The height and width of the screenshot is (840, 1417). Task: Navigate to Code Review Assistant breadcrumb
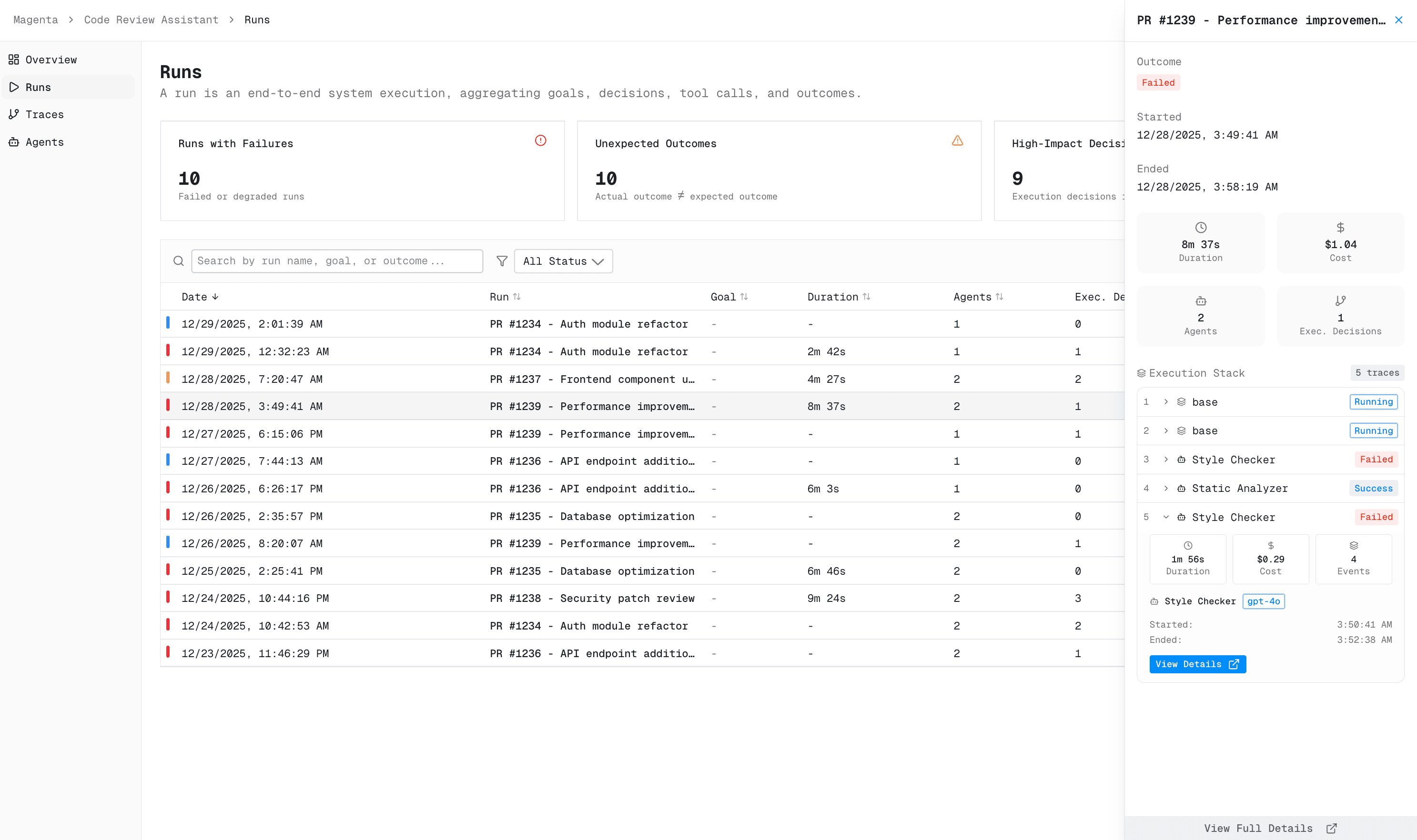pos(151,19)
